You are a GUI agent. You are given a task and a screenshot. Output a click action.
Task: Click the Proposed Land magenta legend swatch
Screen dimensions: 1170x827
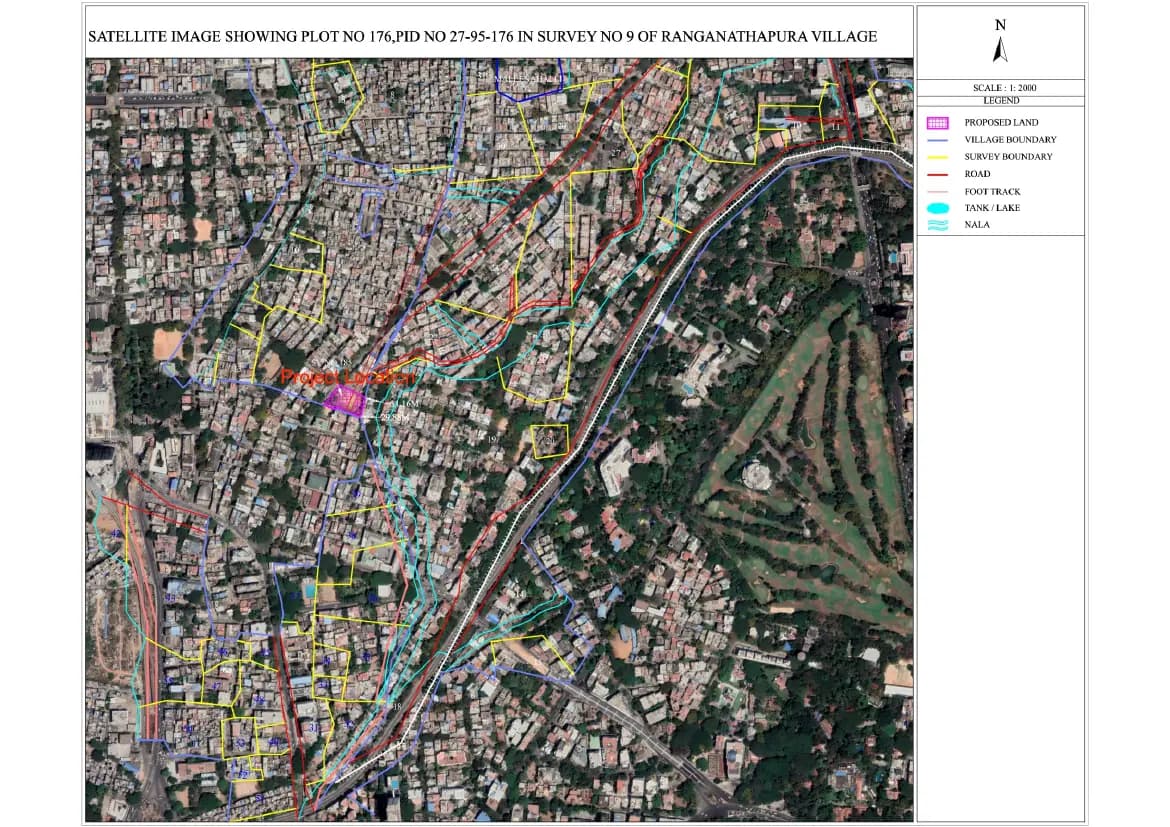point(937,122)
